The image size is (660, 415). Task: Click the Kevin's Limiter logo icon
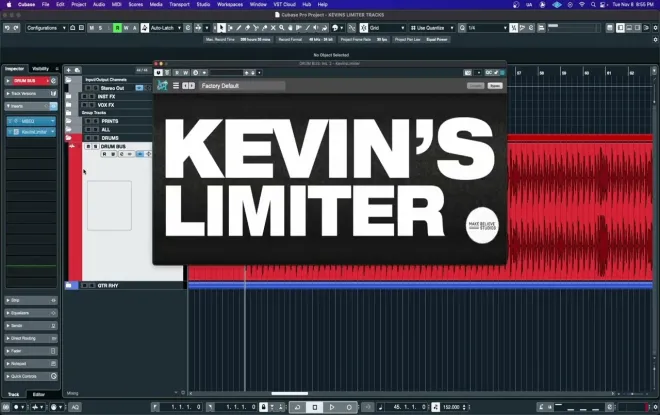(163, 86)
